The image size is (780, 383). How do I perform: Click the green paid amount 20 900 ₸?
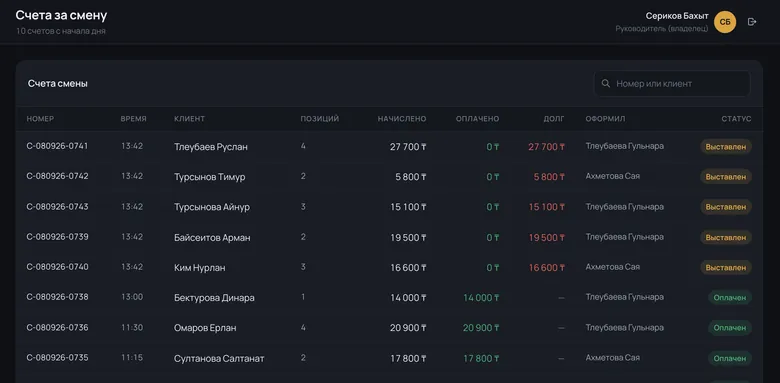click(x=481, y=328)
